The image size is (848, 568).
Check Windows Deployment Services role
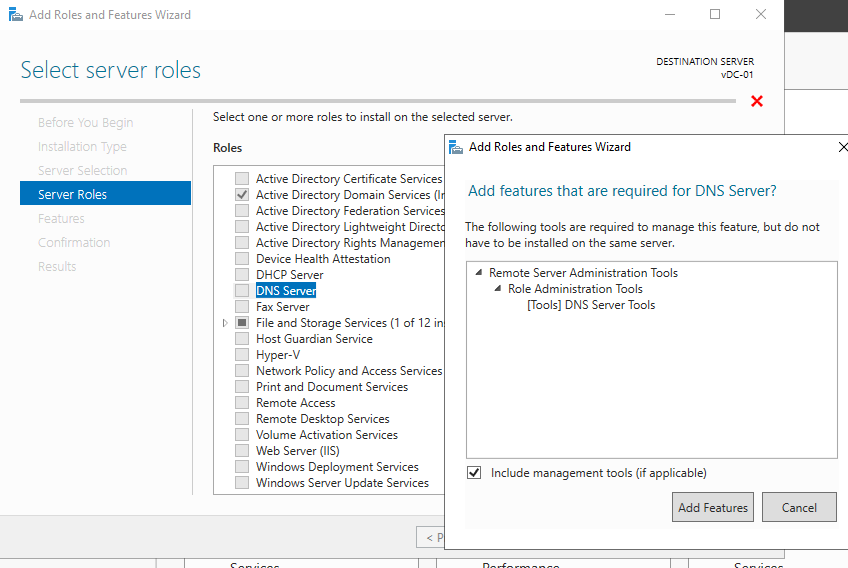(x=242, y=467)
